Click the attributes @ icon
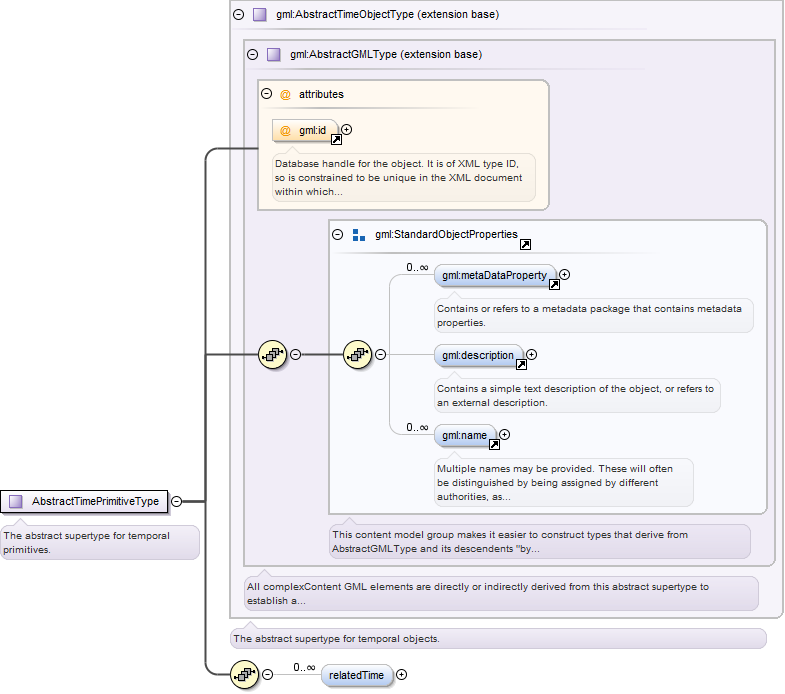The height and width of the screenshot is (694, 785). [285, 95]
